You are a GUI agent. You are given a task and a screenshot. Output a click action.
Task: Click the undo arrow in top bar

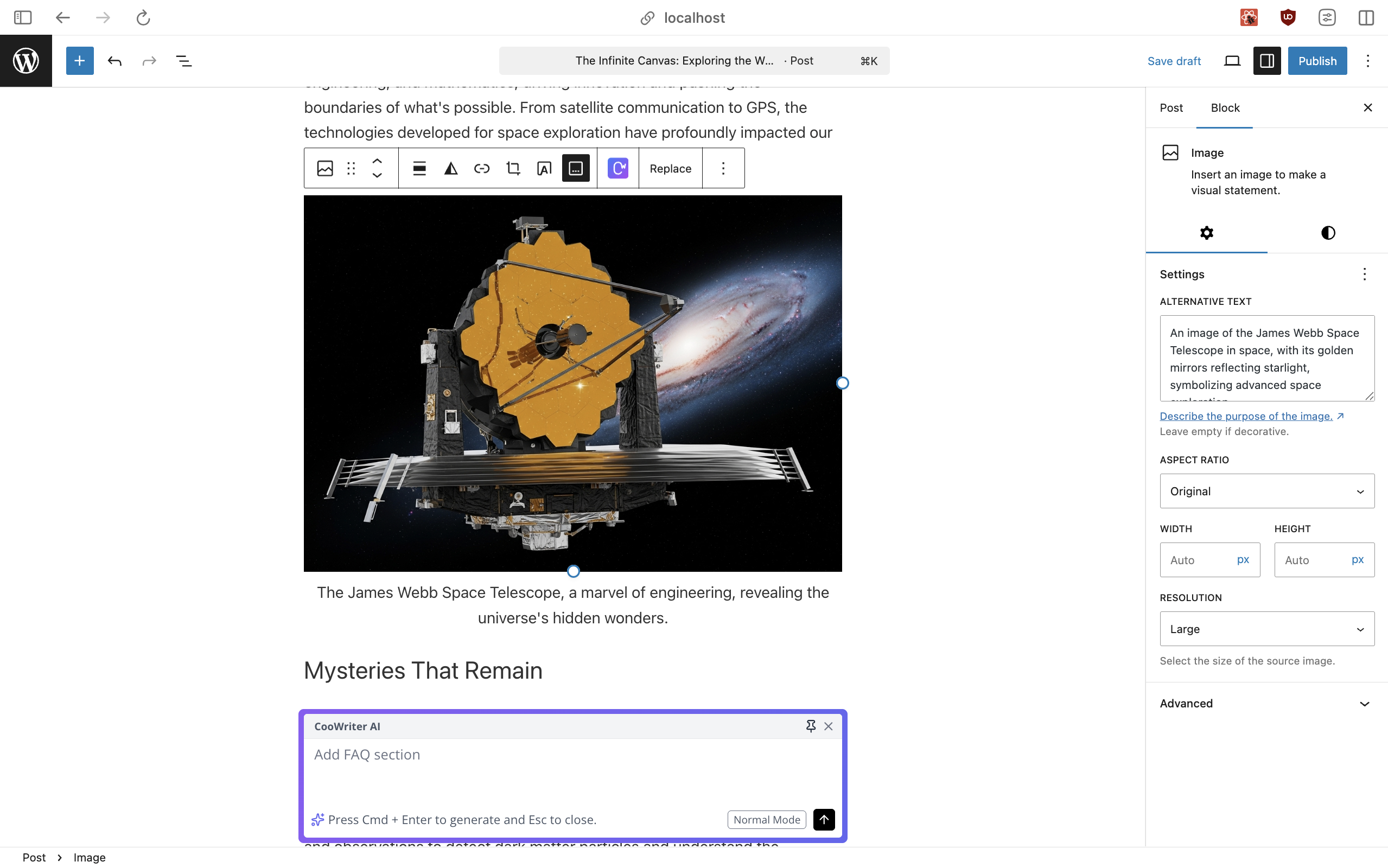(x=115, y=61)
